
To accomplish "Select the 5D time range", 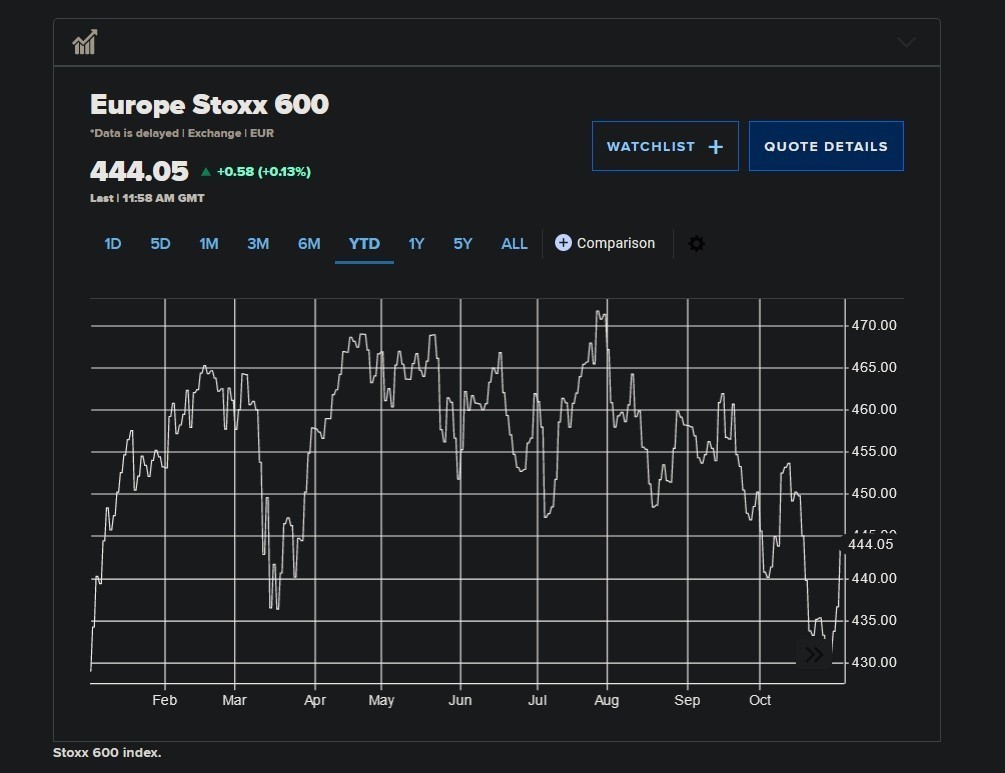I will pyautogui.click(x=160, y=244).
